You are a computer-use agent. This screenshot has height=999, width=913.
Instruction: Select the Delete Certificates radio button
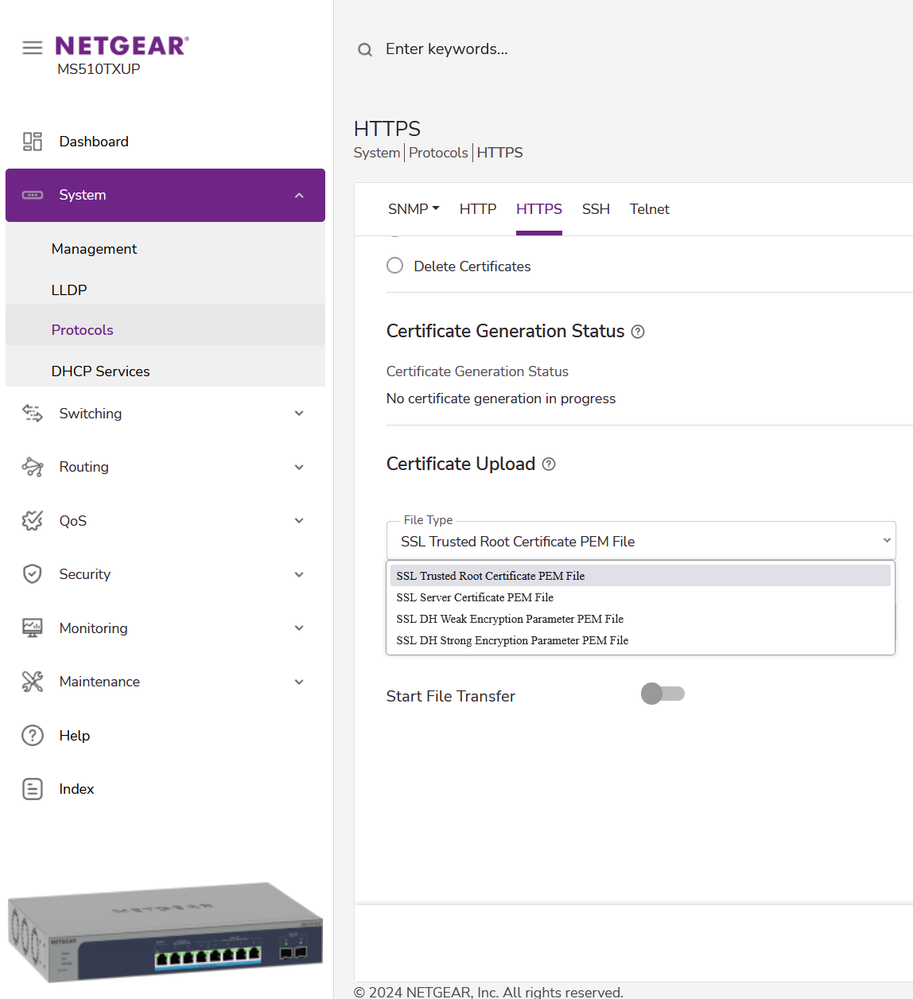coord(395,266)
